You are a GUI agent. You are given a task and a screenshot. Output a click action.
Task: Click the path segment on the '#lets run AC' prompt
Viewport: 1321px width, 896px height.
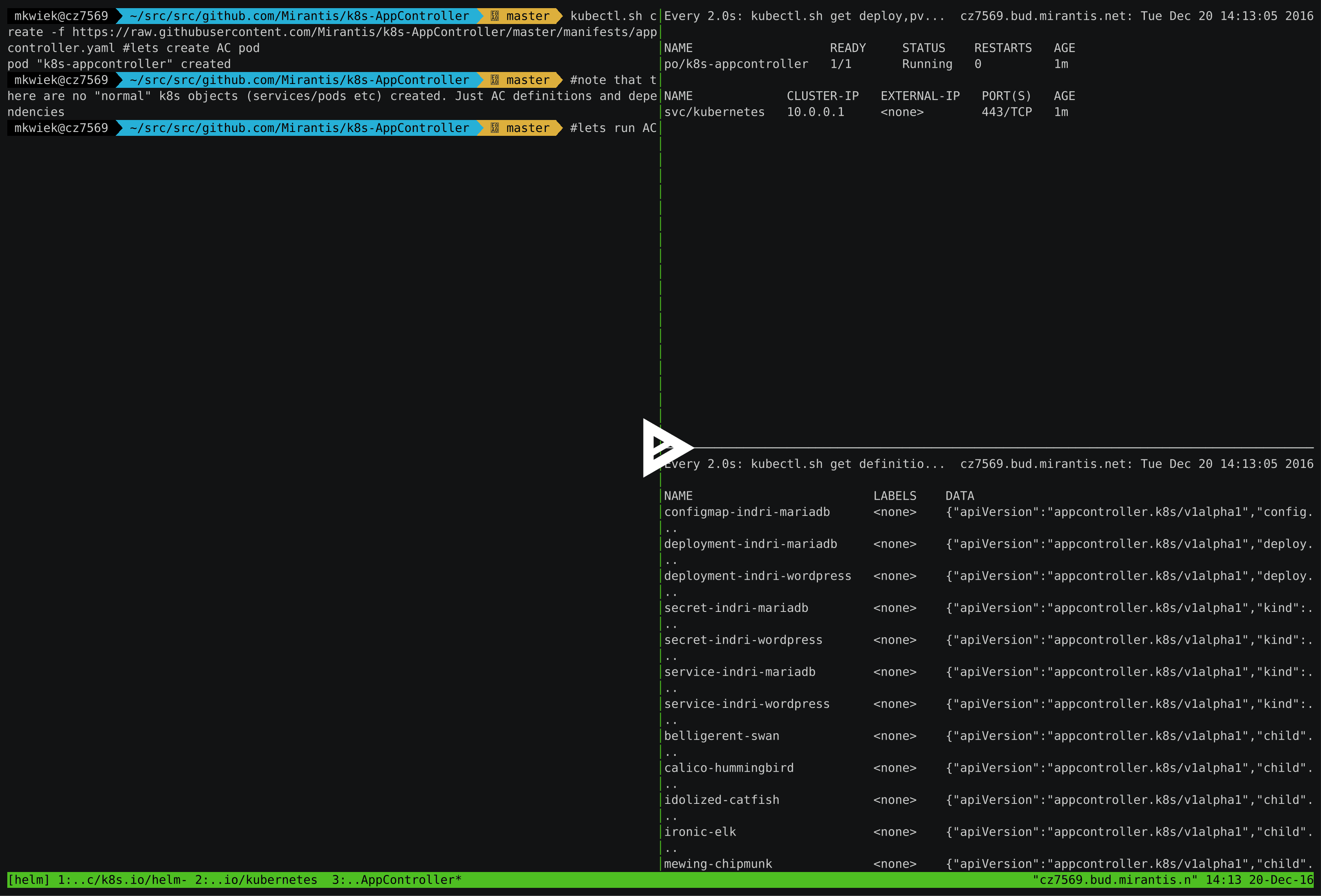pos(300,128)
